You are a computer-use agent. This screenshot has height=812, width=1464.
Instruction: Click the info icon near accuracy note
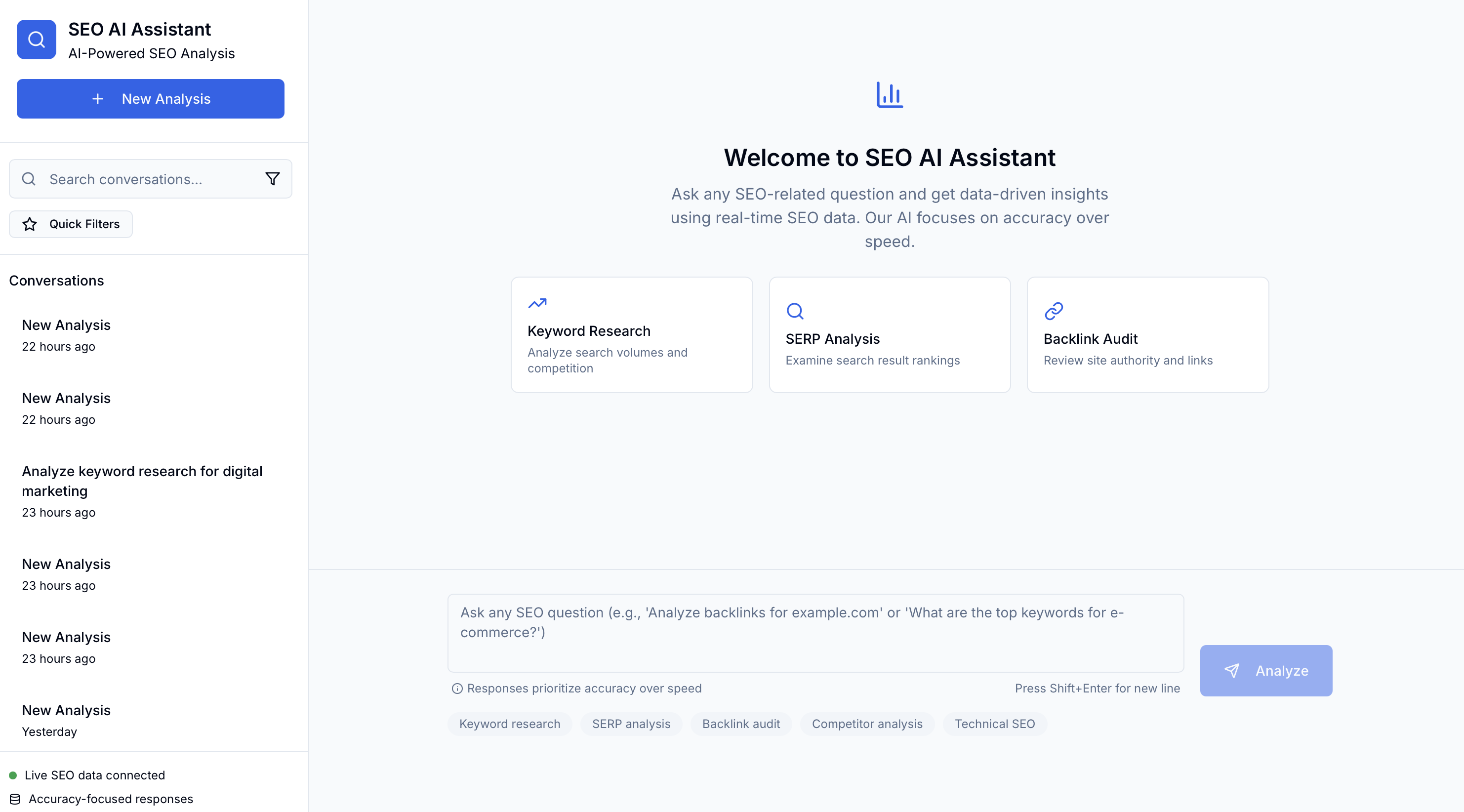point(457,689)
